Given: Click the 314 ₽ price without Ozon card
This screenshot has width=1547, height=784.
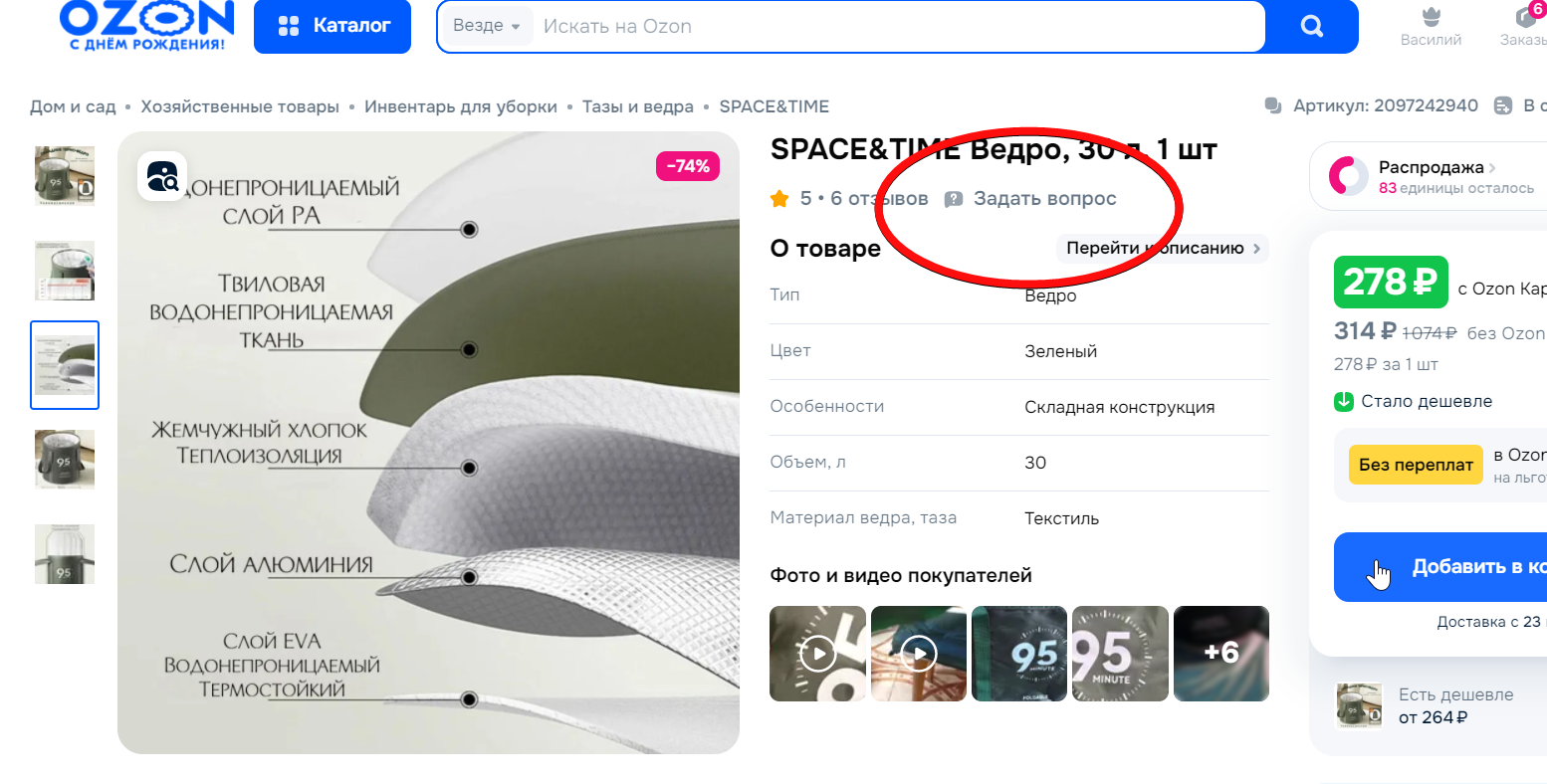Looking at the screenshot, I should 1365,331.
